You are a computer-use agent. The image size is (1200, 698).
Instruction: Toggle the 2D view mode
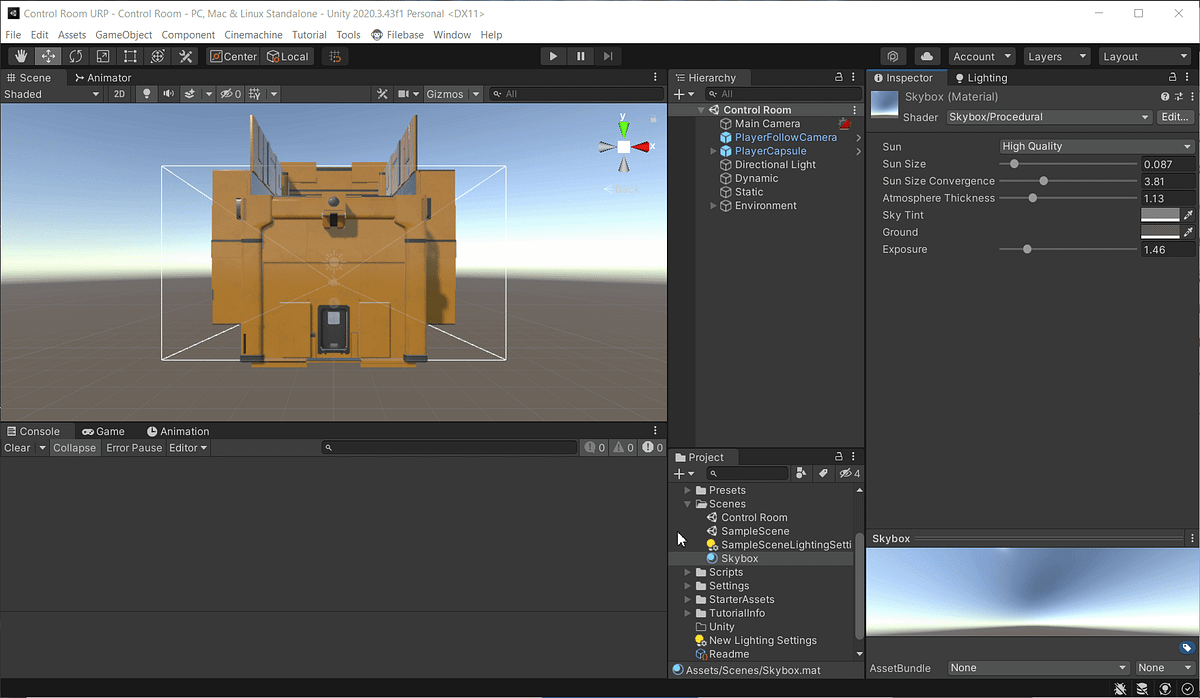tap(119, 93)
